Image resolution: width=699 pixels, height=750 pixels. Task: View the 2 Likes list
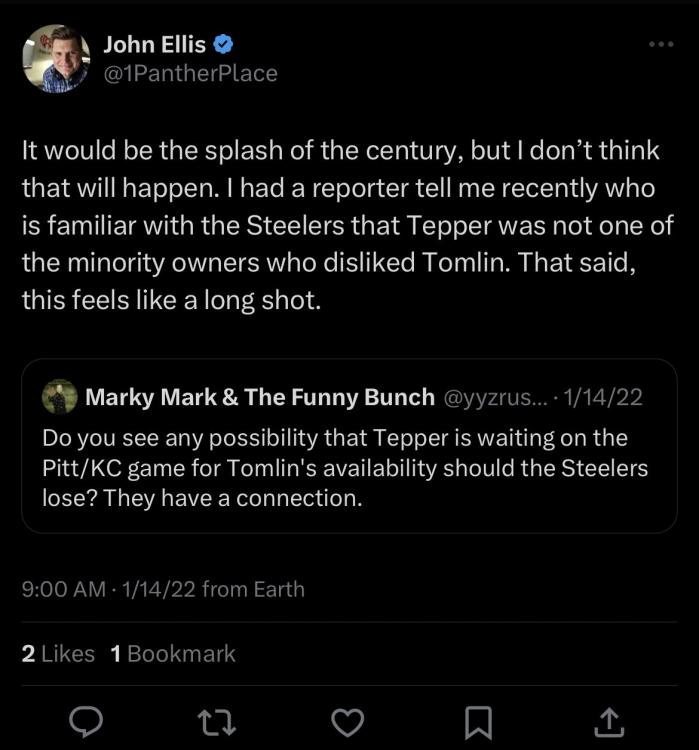click(x=58, y=654)
